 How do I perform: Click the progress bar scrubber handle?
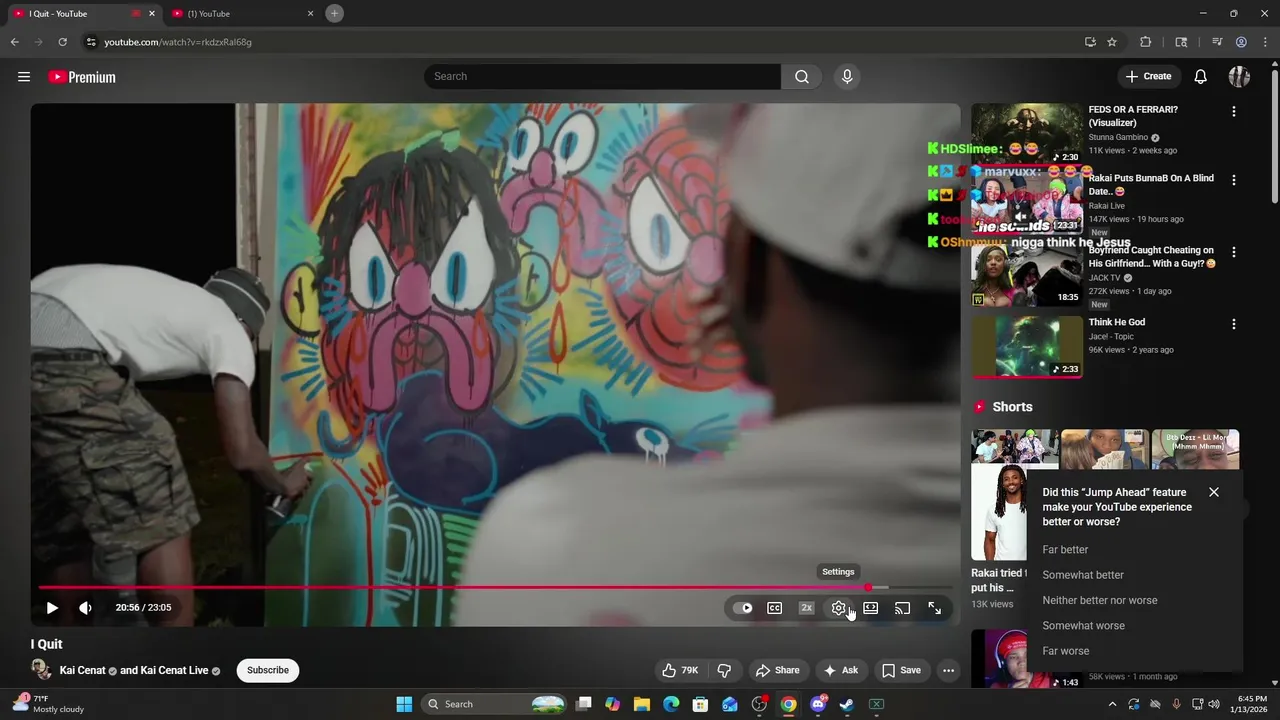[868, 588]
